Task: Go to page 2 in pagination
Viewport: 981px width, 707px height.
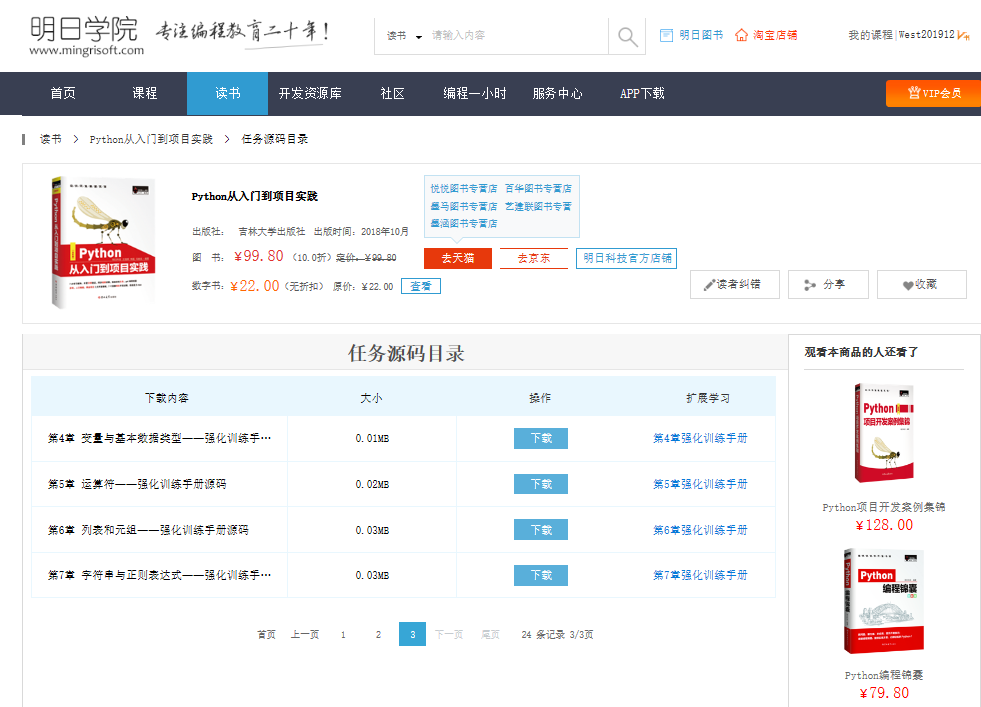Action: click(378, 634)
